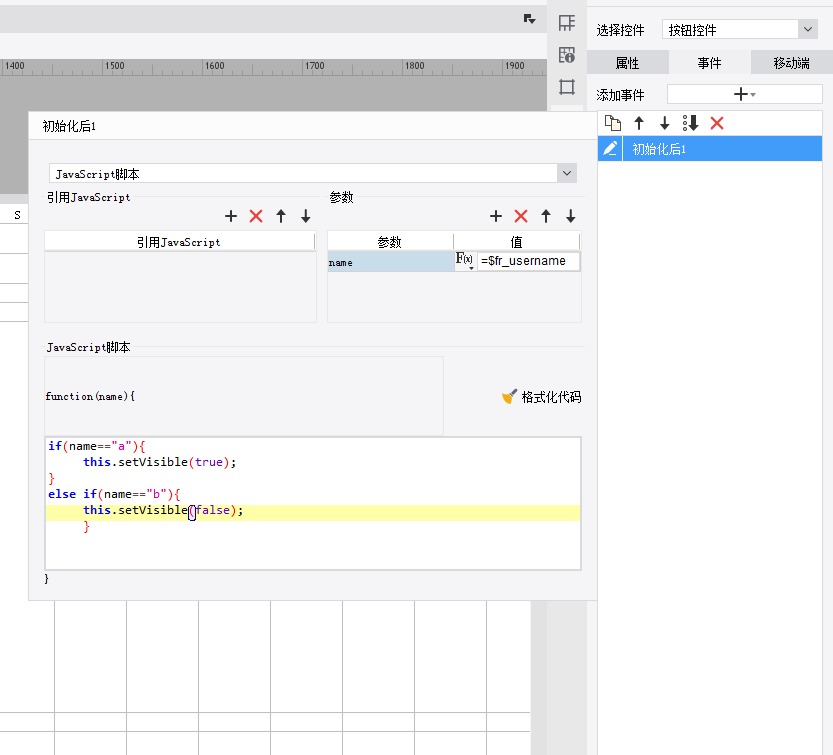Select the 初始化后1 event in list
The width and height of the screenshot is (833, 755).
722,149
